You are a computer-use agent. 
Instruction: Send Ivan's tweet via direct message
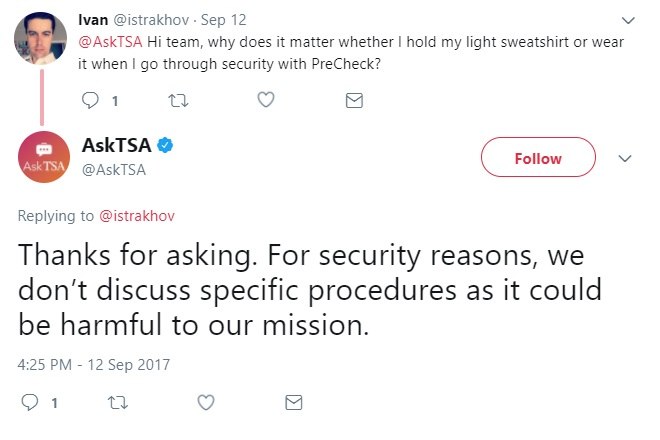[353, 100]
